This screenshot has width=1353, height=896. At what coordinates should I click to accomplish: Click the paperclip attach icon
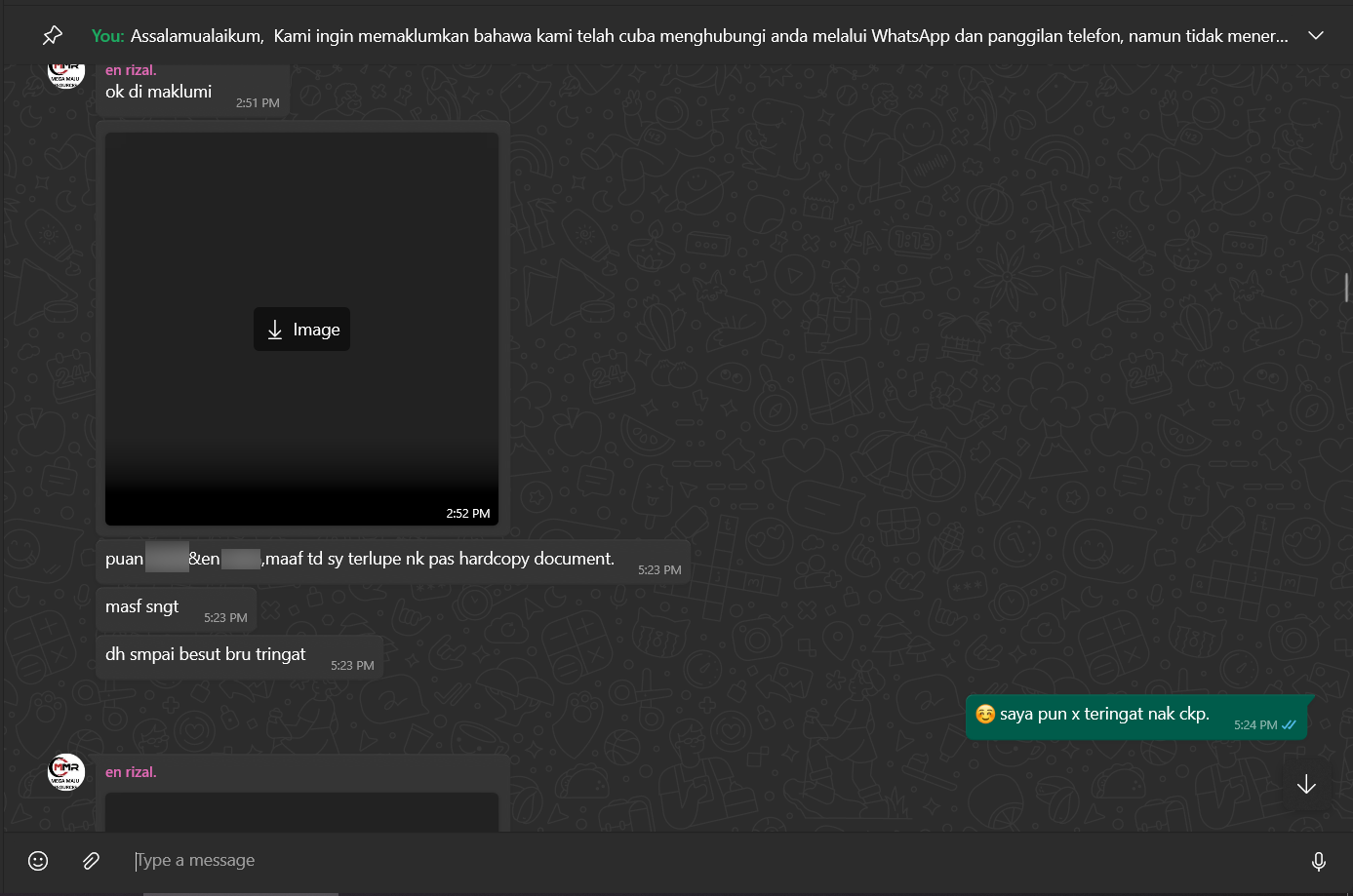click(91, 860)
